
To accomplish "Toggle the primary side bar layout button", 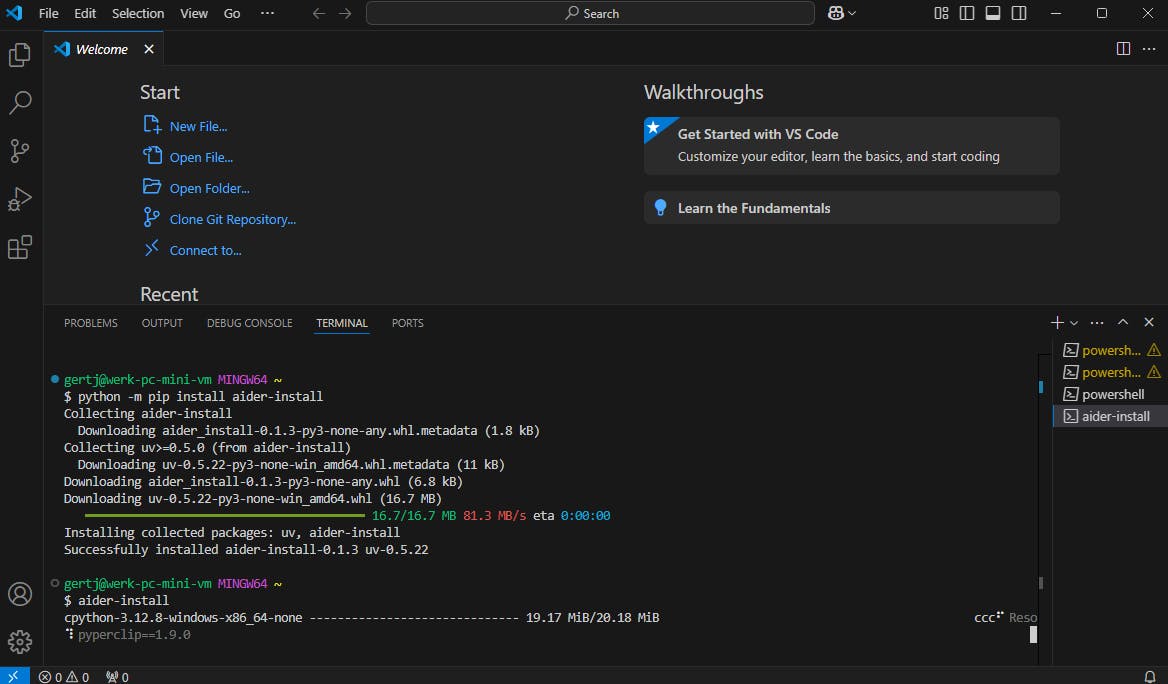I will [x=967, y=13].
